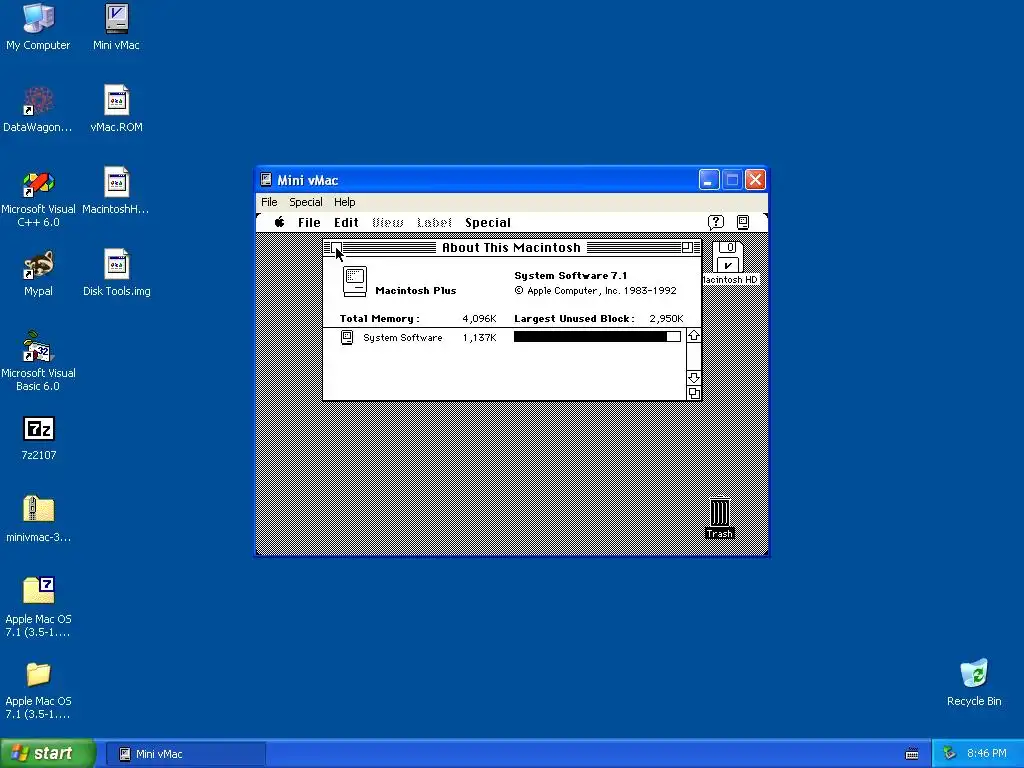Image resolution: width=1024 pixels, height=768 pixels.
Task: Click the 8:46 PM clock
Action: point(987,754)
